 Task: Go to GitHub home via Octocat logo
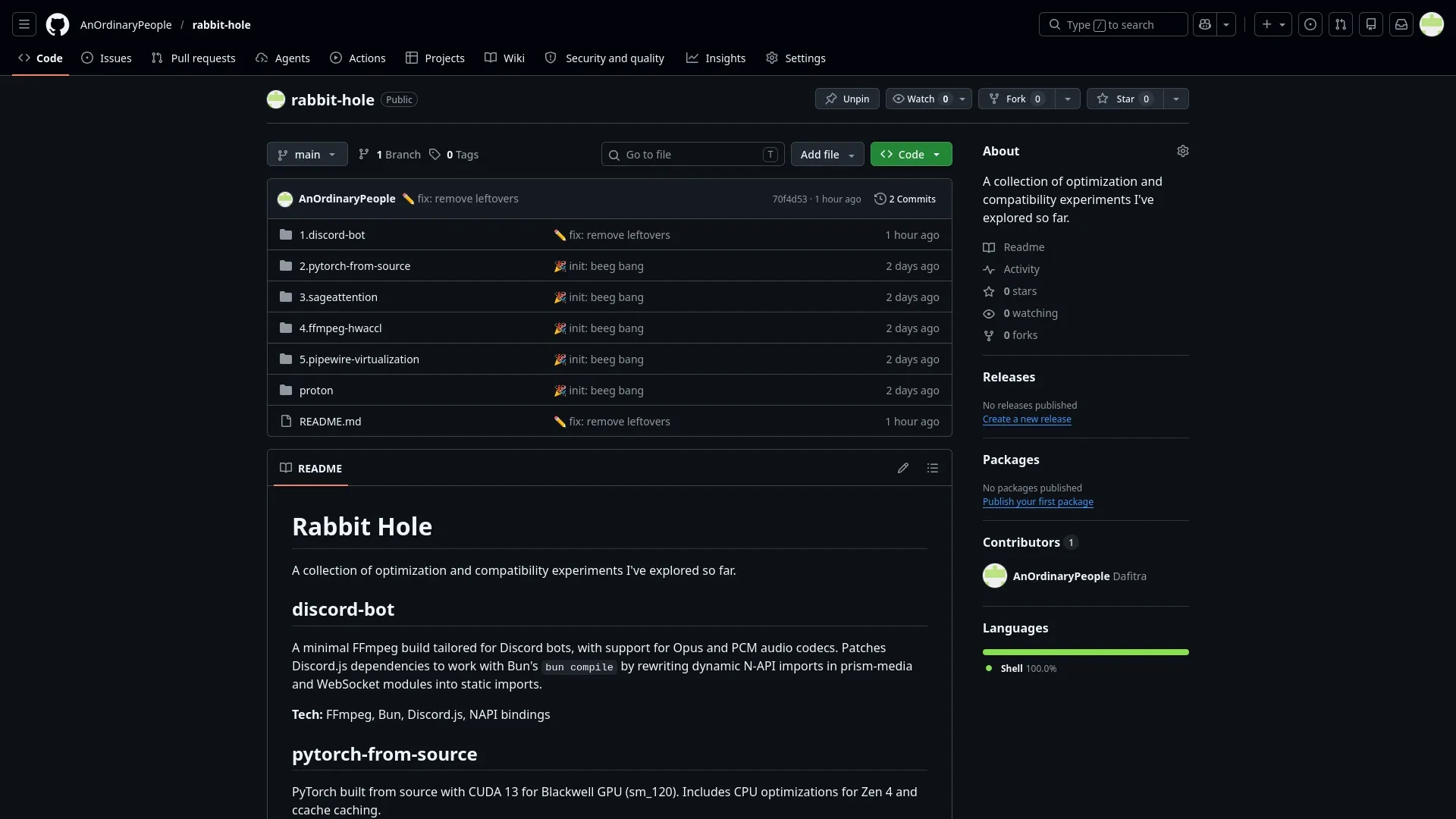coord(58,24)
